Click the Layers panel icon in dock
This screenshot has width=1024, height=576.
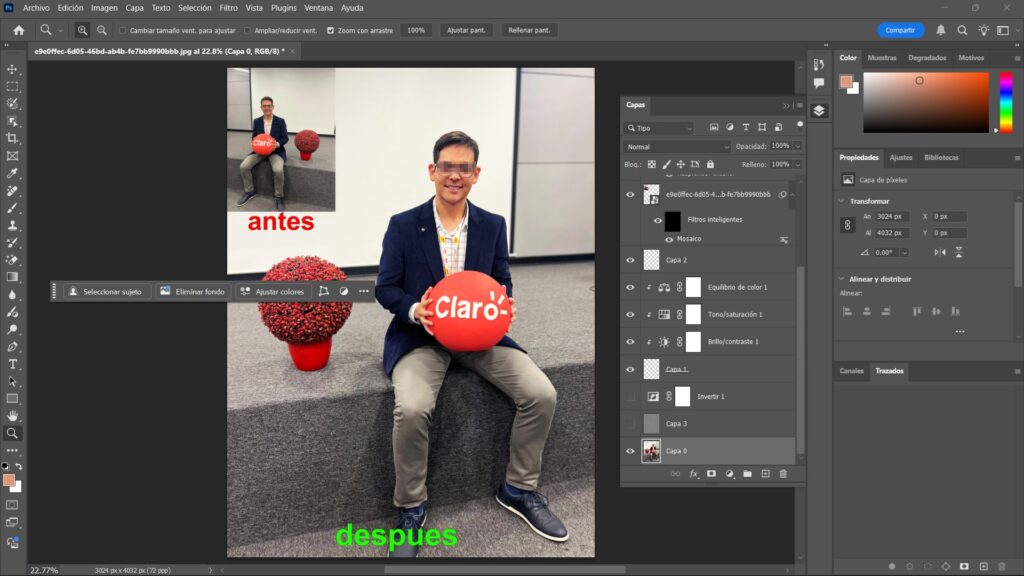[819, 110]
